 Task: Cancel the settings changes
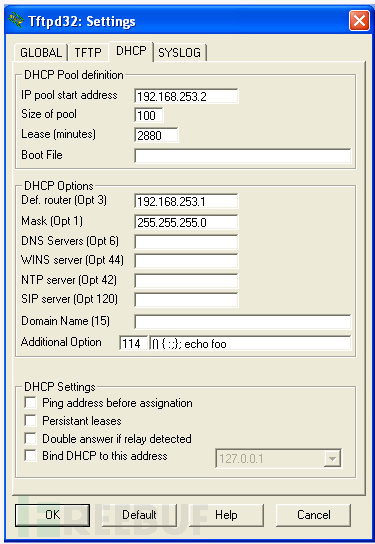coord(313,515)
